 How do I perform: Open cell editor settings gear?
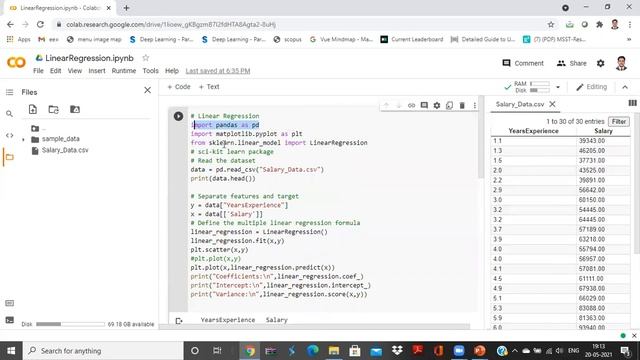[437, 105]
